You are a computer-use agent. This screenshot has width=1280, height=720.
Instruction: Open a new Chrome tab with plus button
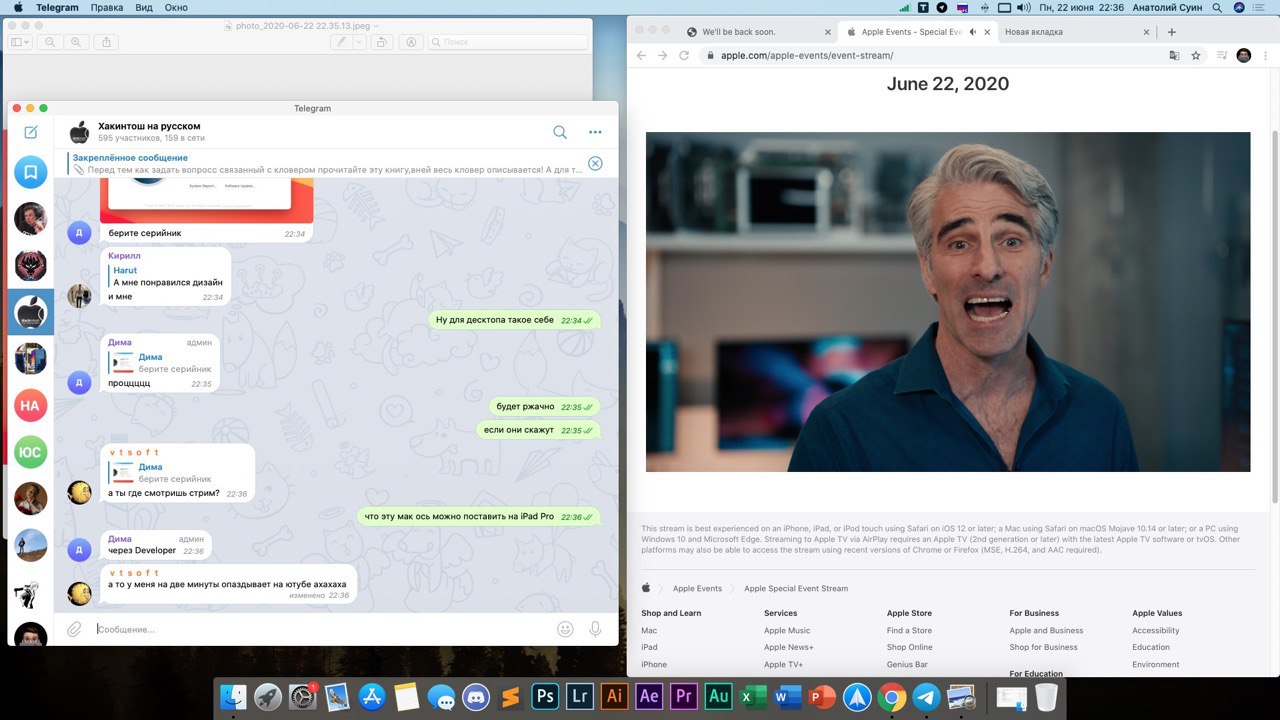tap(1172, 32)
